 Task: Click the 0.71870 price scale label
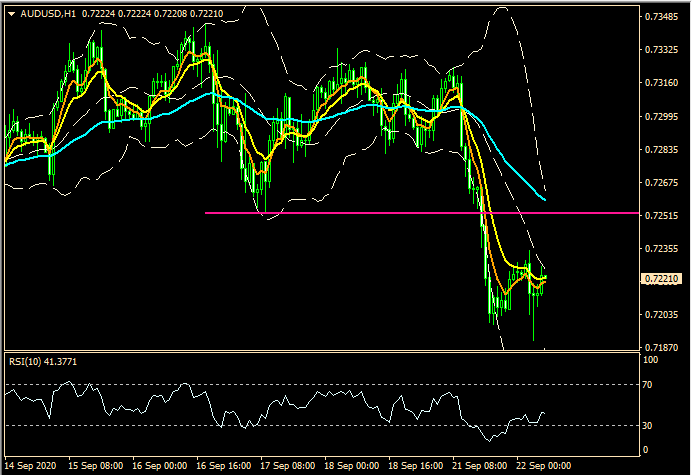[x=662, y=346]
